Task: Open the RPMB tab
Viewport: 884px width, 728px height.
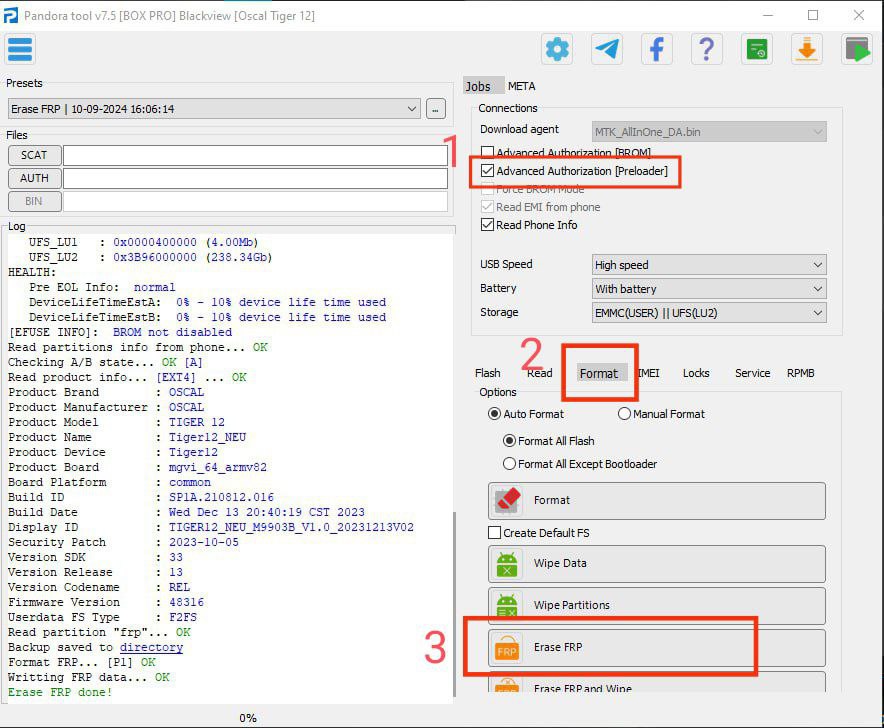Action: tap(801, 373)
